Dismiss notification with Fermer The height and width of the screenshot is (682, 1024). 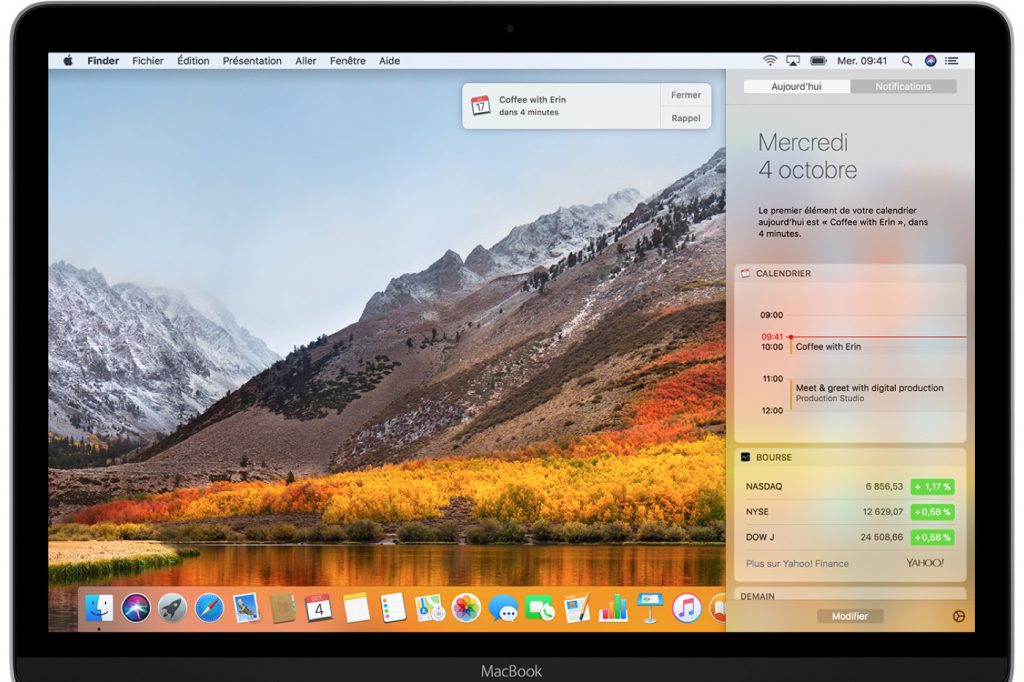pos(686,95)
